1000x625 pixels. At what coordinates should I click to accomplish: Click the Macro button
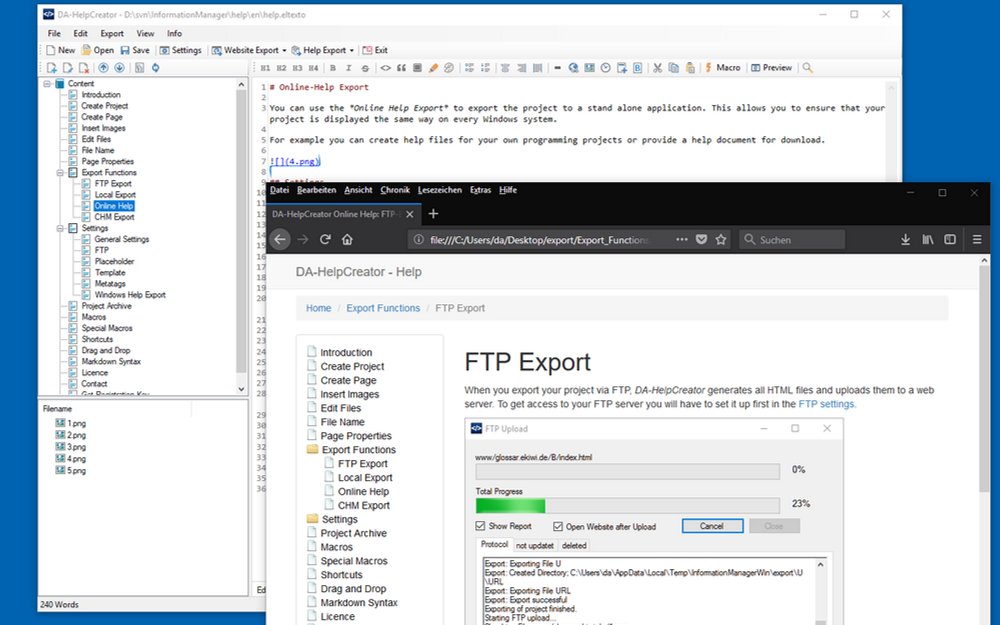pyautogui.click(x=723, y=68)
